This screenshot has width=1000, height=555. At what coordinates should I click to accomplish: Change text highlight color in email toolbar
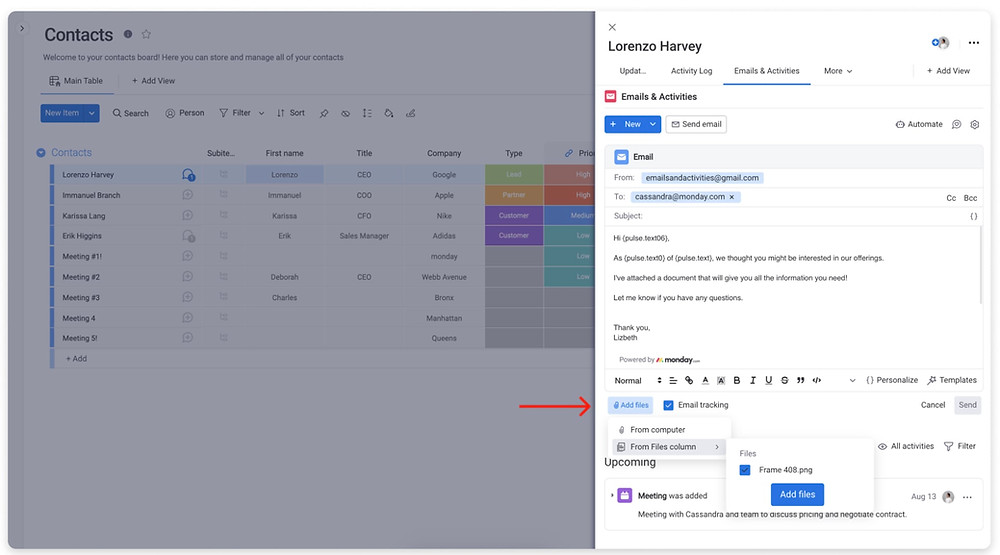pos(721,380)
